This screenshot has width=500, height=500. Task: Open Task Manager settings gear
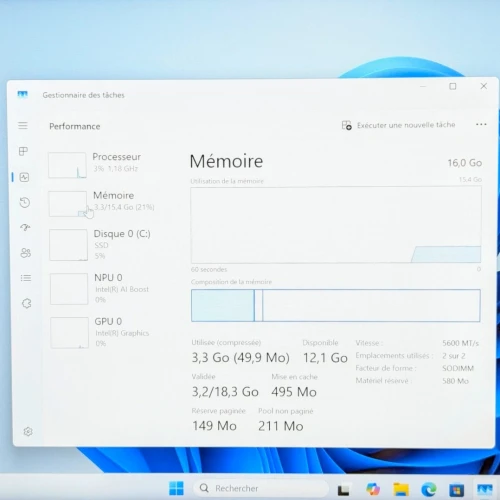(28, 432)
